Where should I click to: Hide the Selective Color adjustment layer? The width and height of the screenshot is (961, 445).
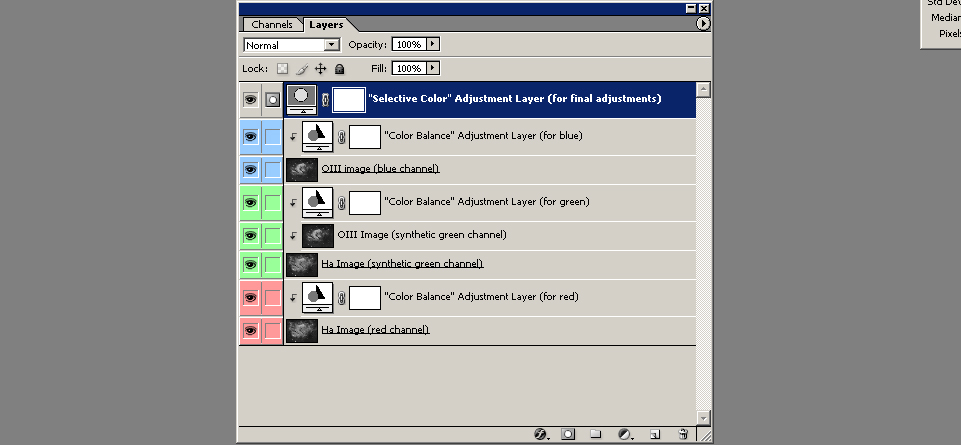click(250, 99)
